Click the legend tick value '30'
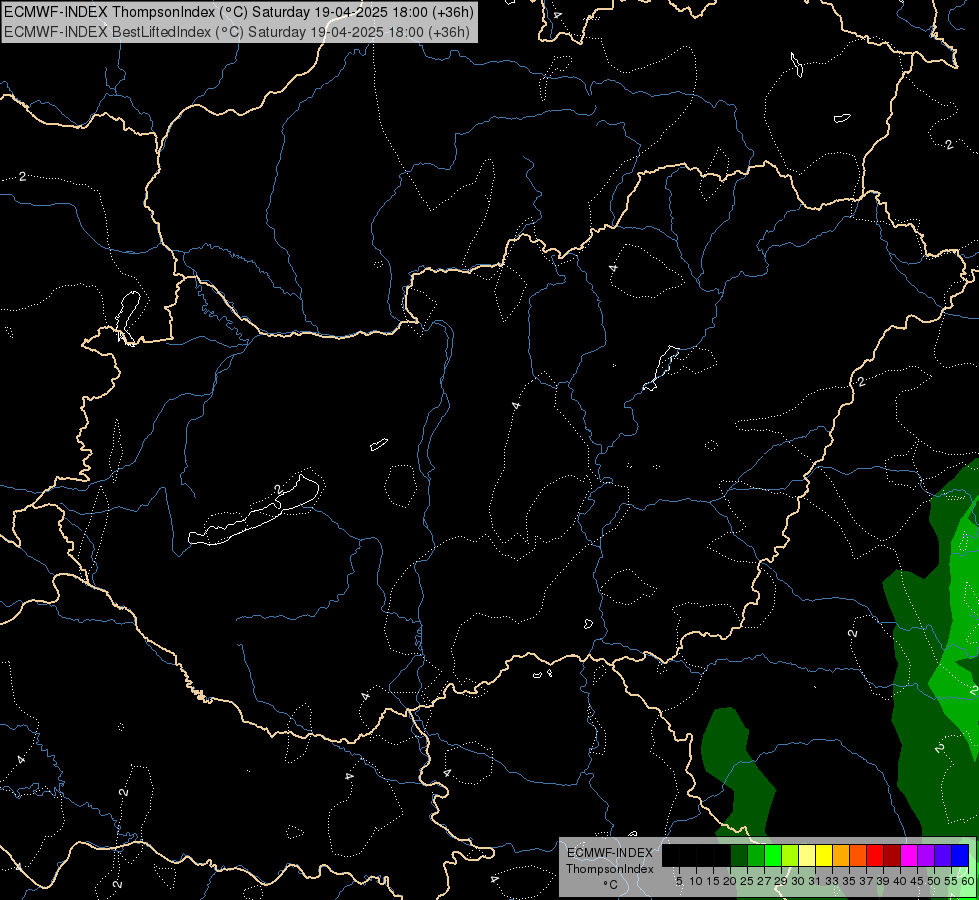The image size is (979, 900). click(797, 881)
